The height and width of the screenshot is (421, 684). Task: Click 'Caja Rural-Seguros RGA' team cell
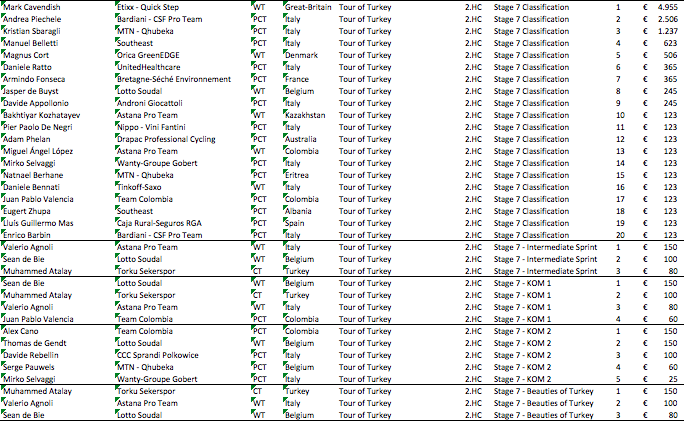pos(160,223)
